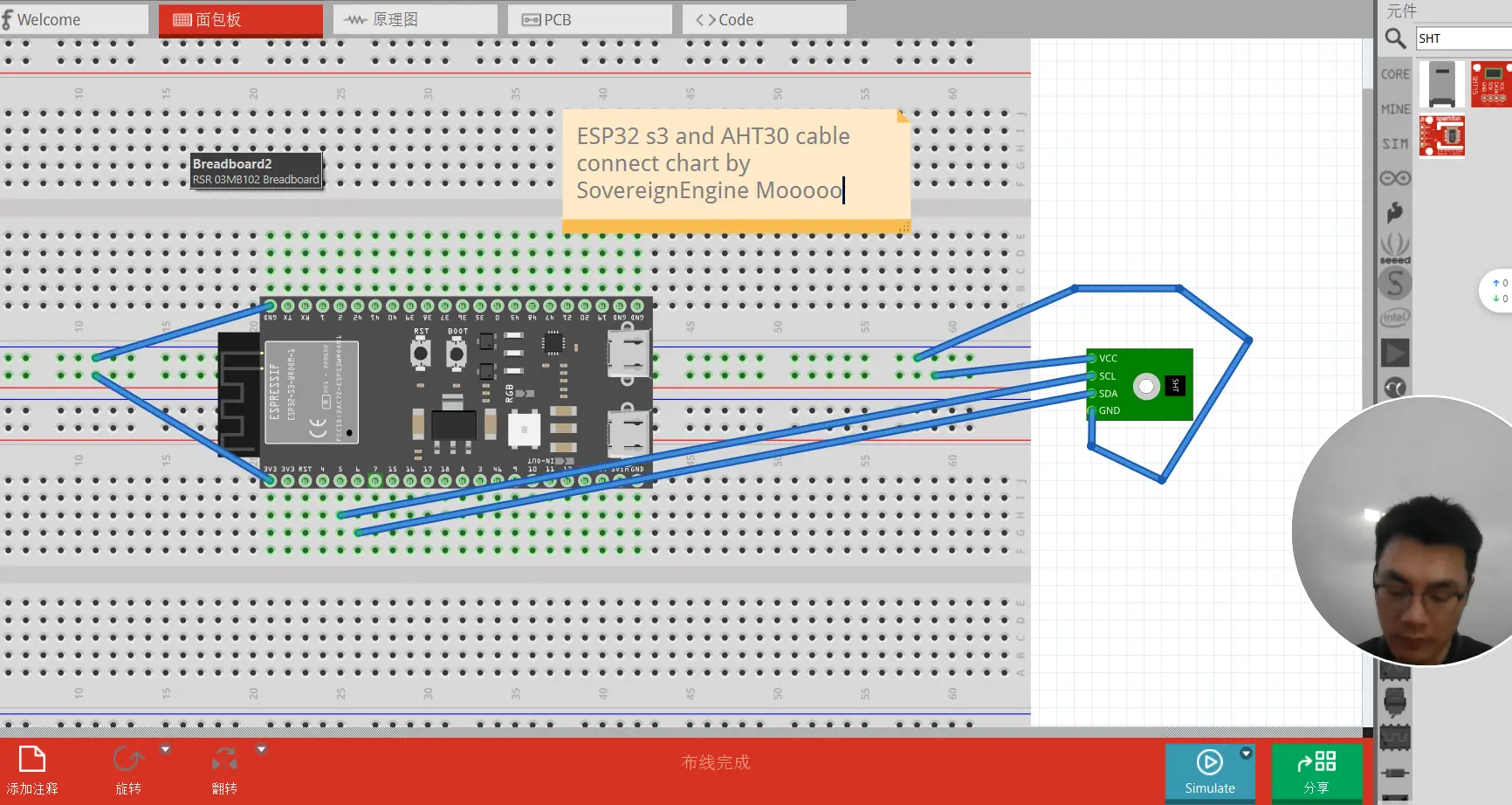This screenshot has height=805, width=1512.
Task: Click the BOOT button on the ESP32 board
Action: (456, 353)
